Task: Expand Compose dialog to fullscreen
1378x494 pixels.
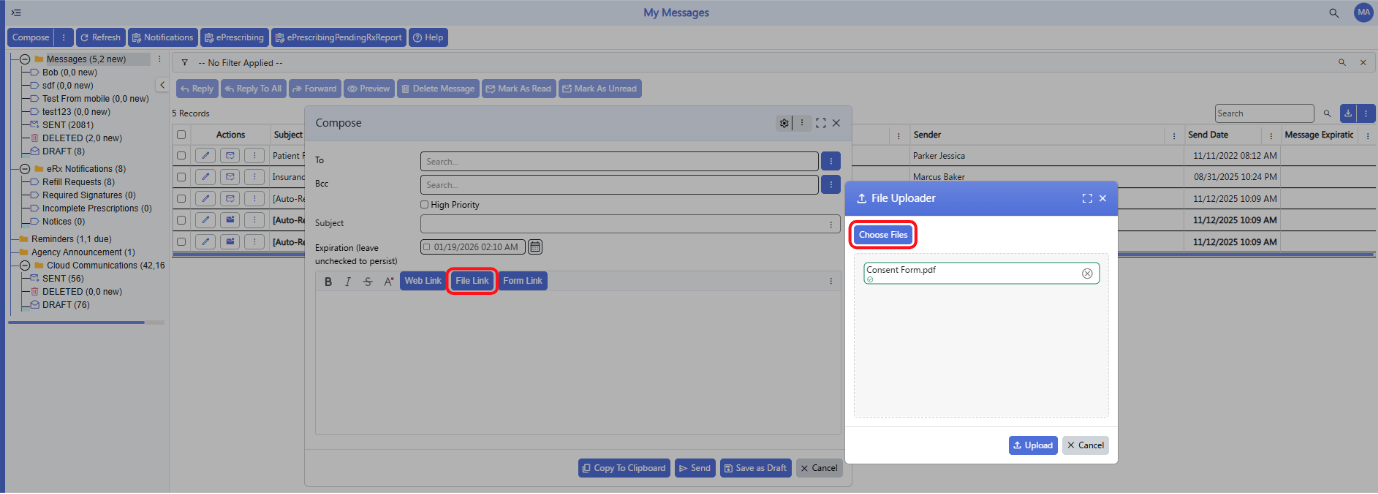Action: click(x=820, y=123)
